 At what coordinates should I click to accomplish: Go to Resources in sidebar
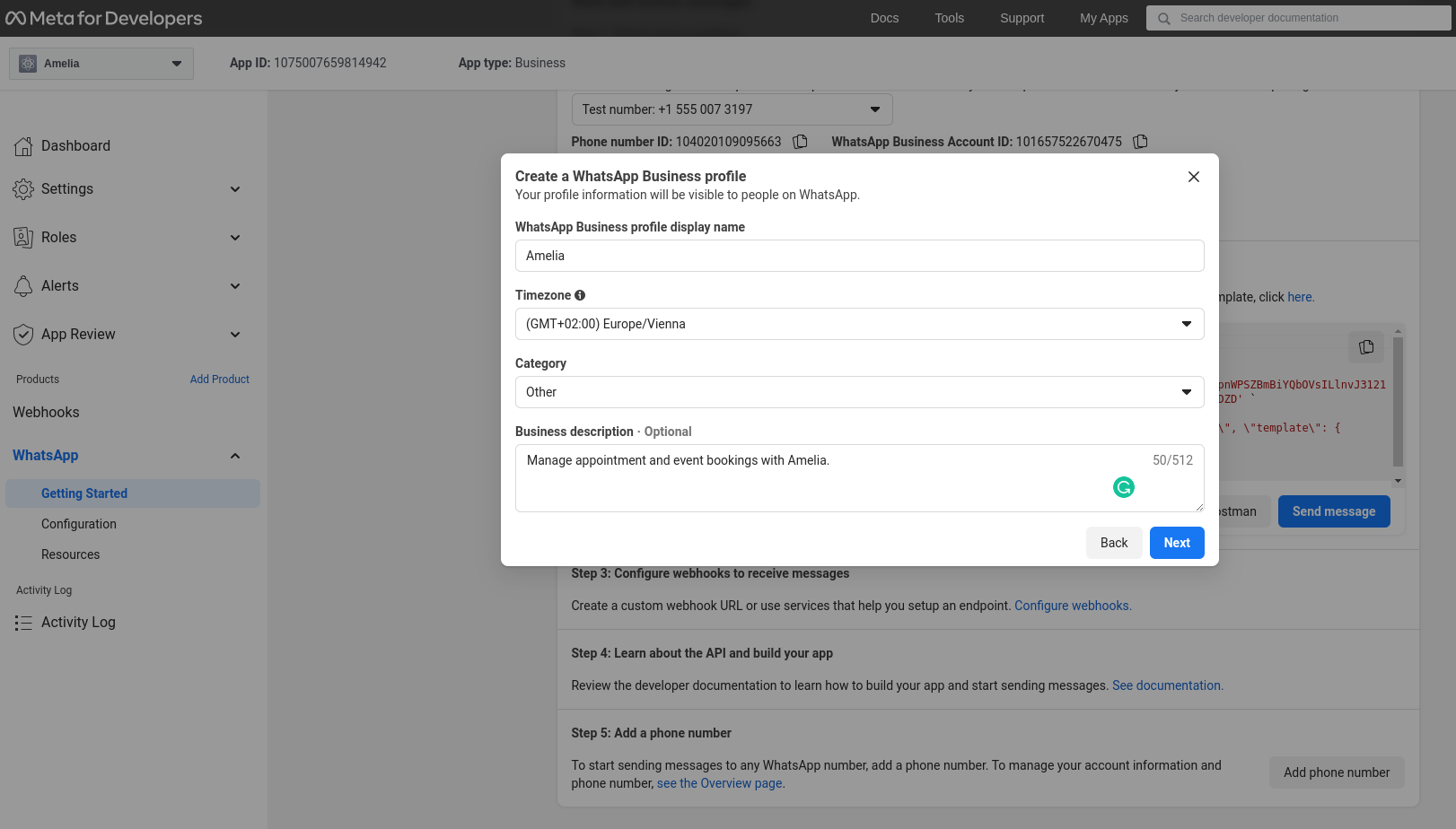pos(70,554)
